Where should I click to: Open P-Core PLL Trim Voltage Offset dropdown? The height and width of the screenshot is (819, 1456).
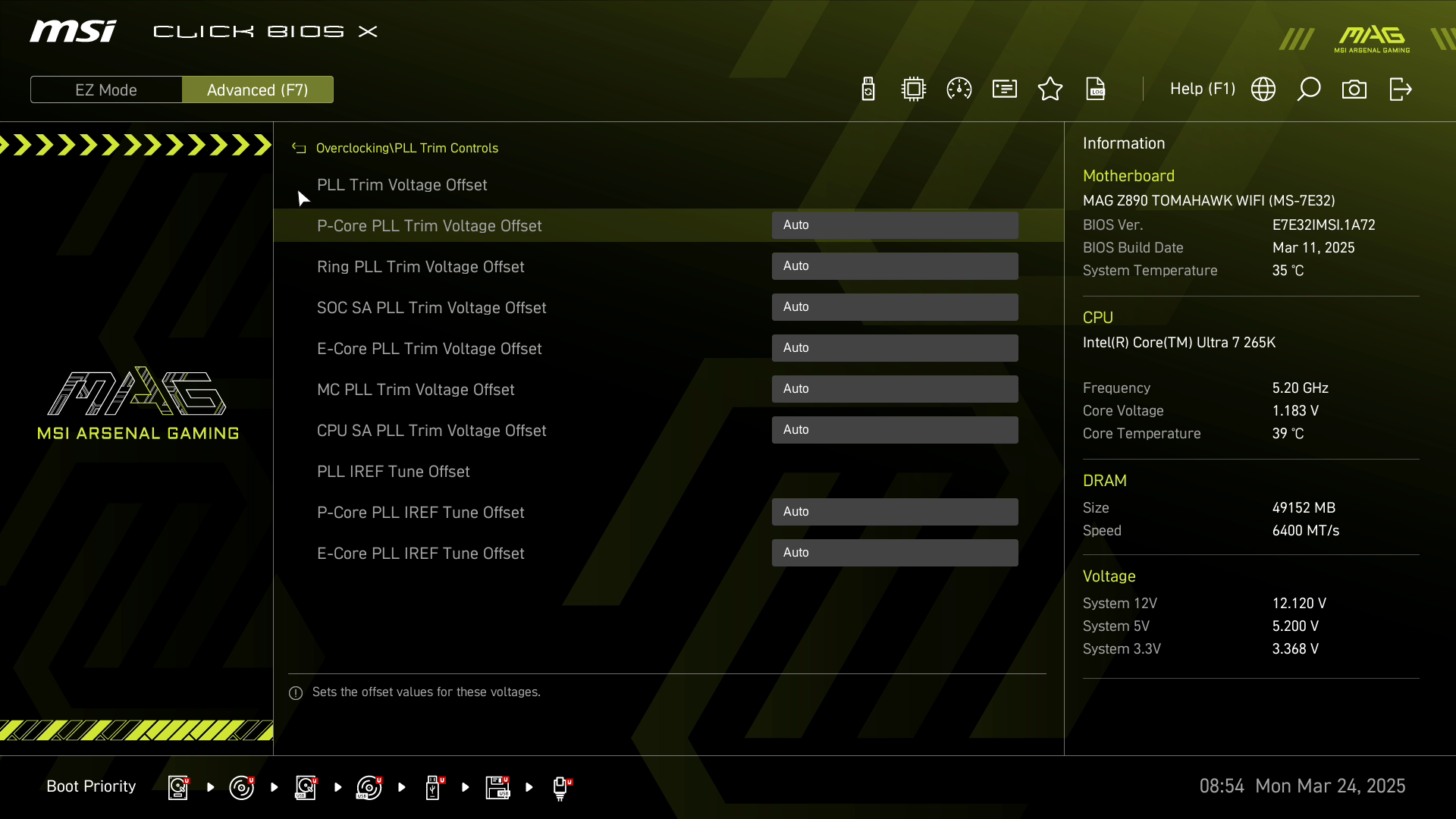tap(895, 225)
